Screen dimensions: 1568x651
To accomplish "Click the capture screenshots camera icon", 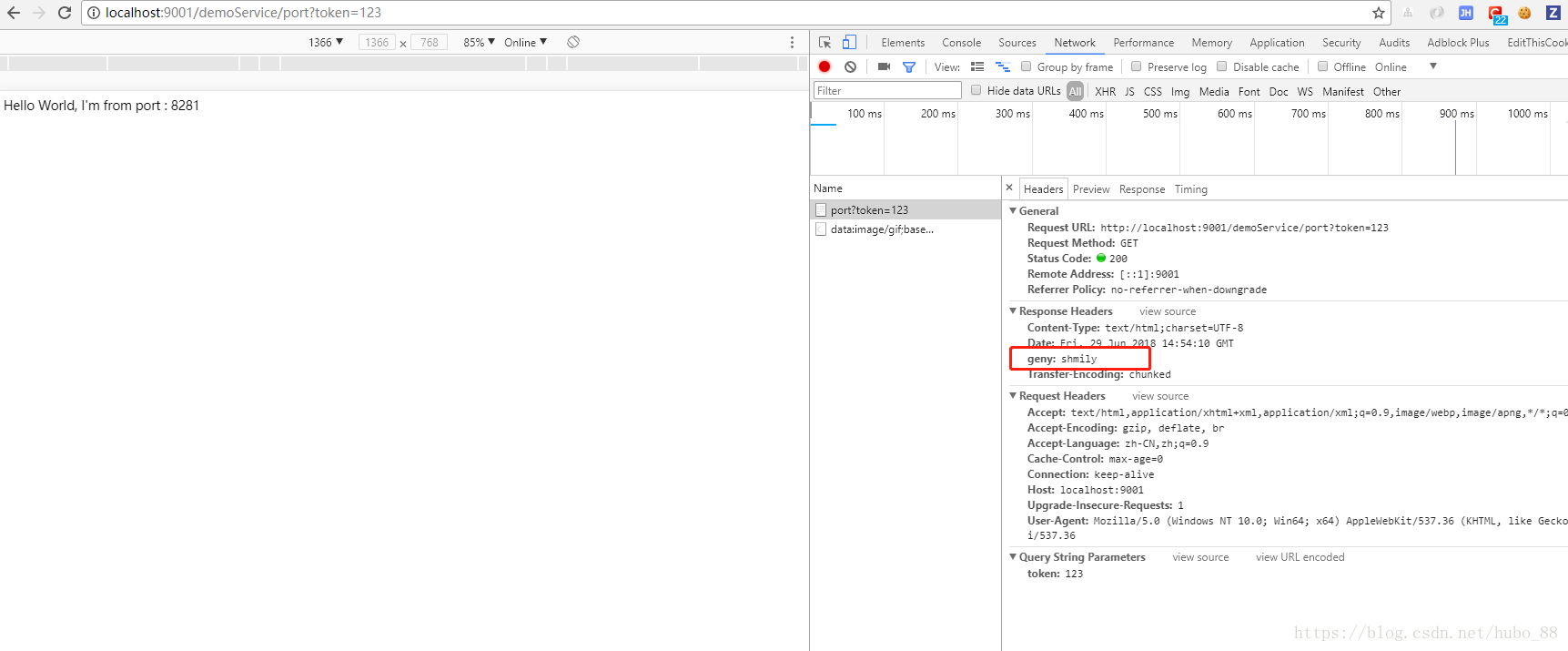I will pyautogui.click(x=884, y=66).
